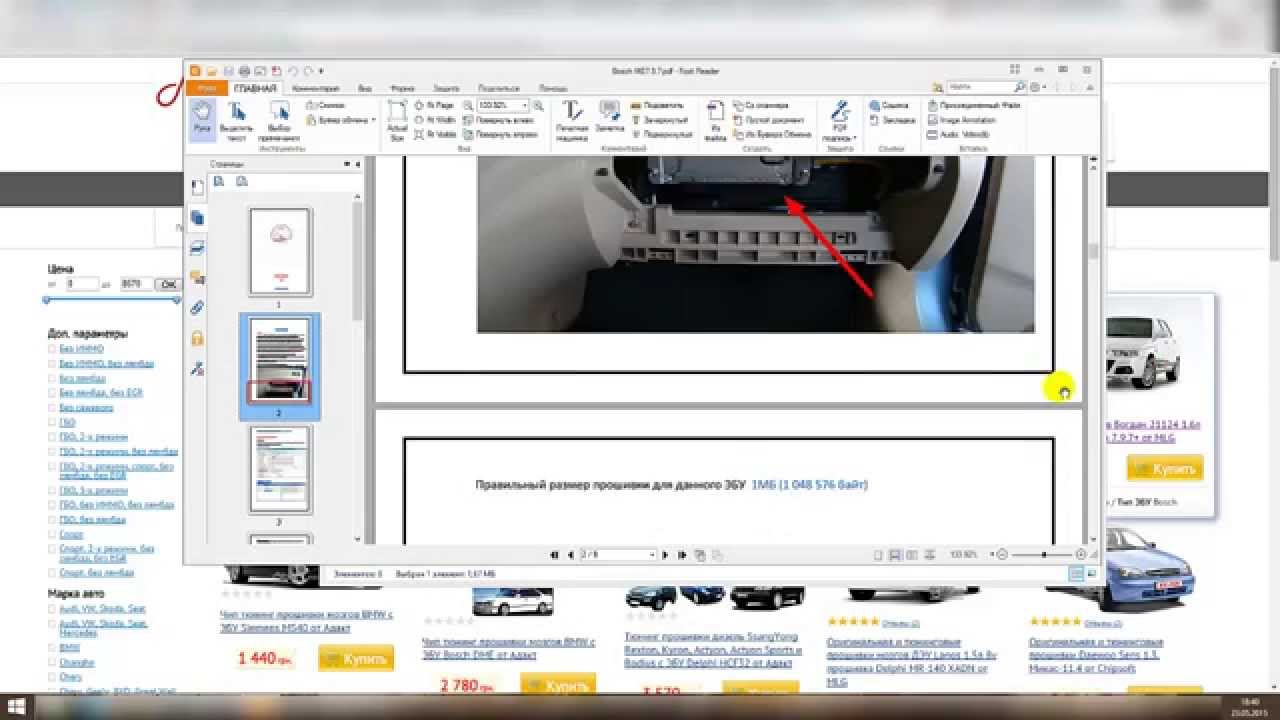The width and height of the screenshot is (1280, 720).
Task: Select the Note comment tool
Action: click(609, 117)
